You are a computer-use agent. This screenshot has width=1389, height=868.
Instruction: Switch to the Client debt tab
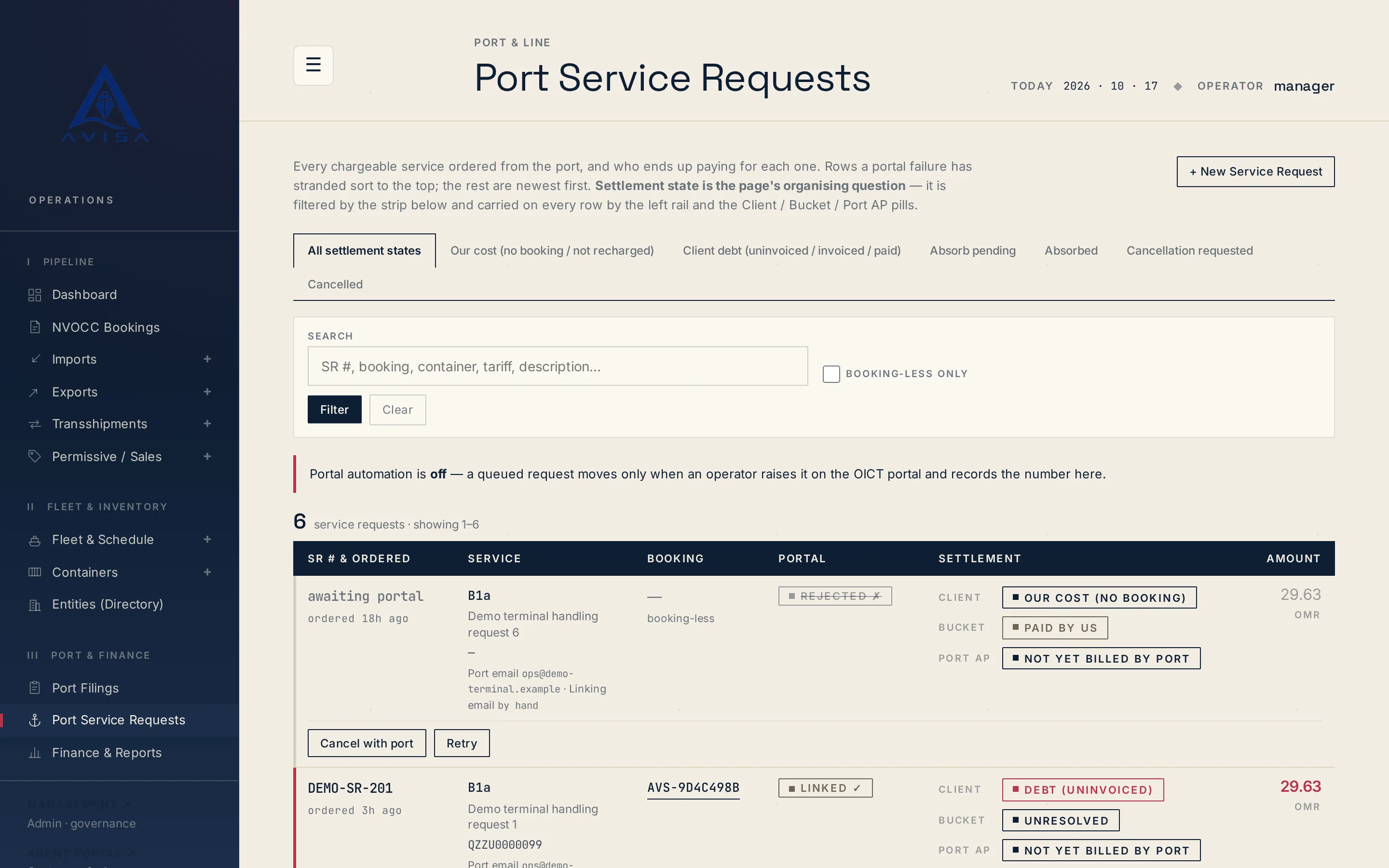[791, 250]
